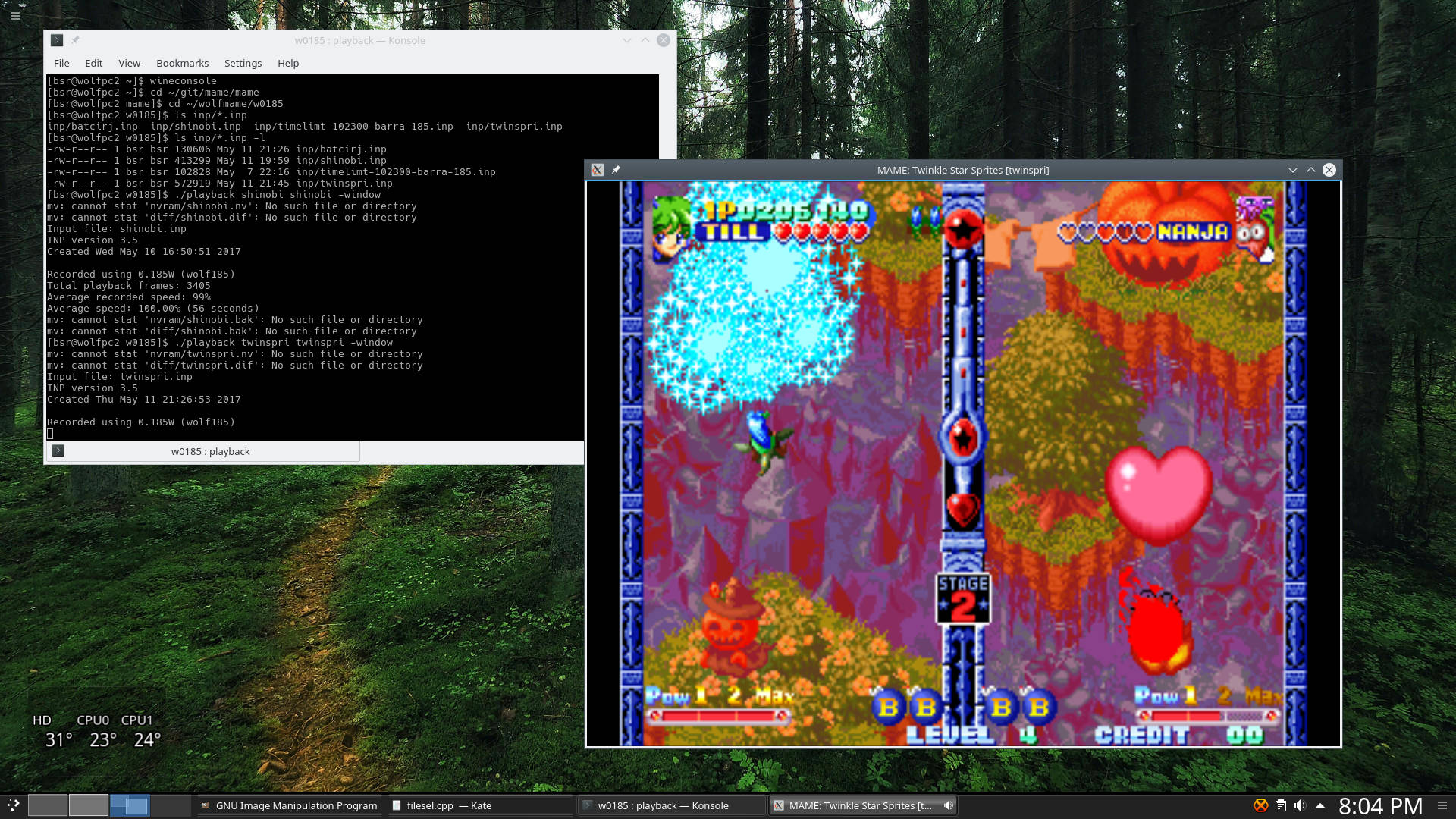Screen dimensions: 1456x819
Task: Click the big pink heart in the game
Action: coord(1158,495)
